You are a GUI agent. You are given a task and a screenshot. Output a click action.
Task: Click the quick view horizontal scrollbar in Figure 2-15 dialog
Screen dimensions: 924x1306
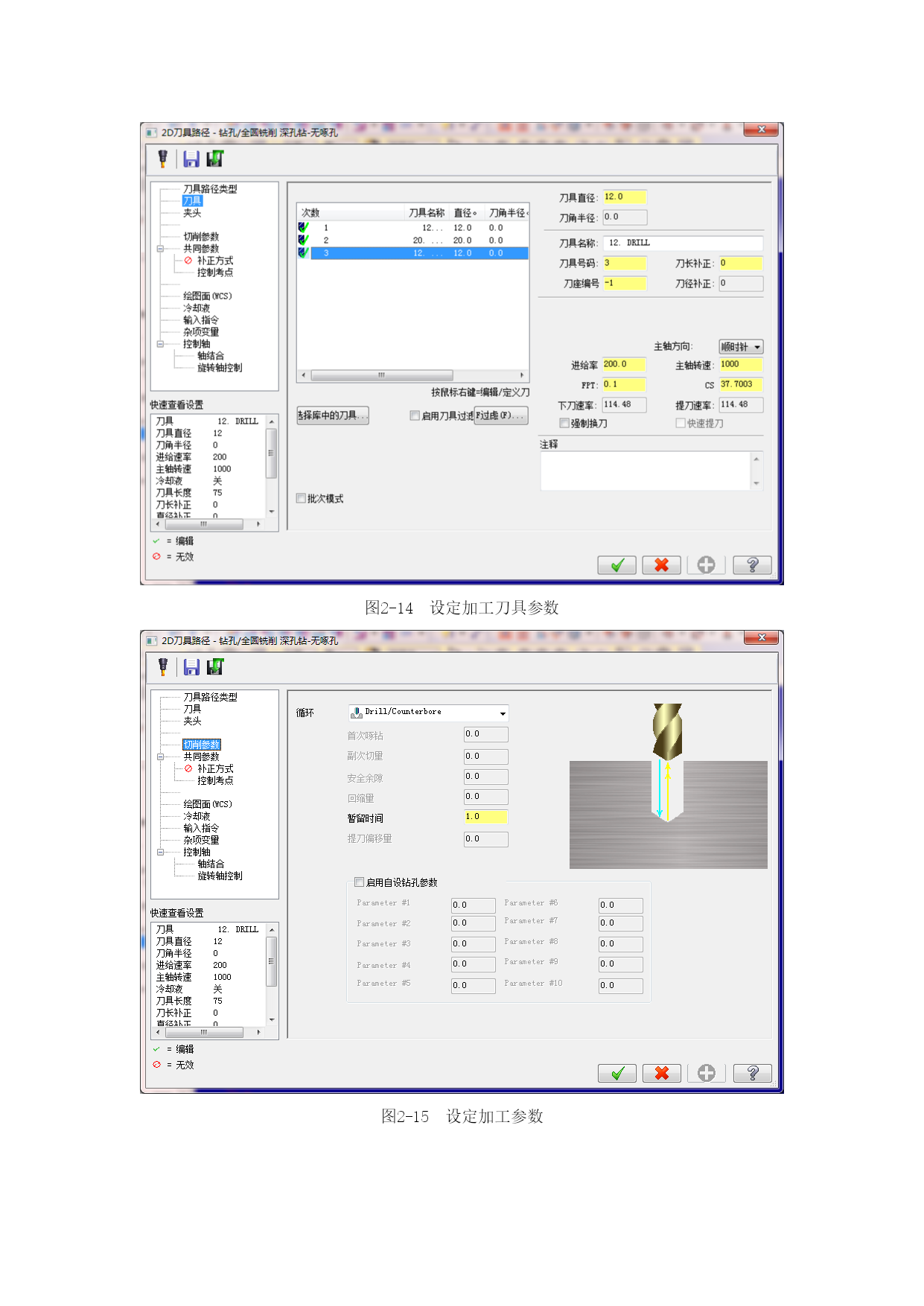click(208, 1033)
